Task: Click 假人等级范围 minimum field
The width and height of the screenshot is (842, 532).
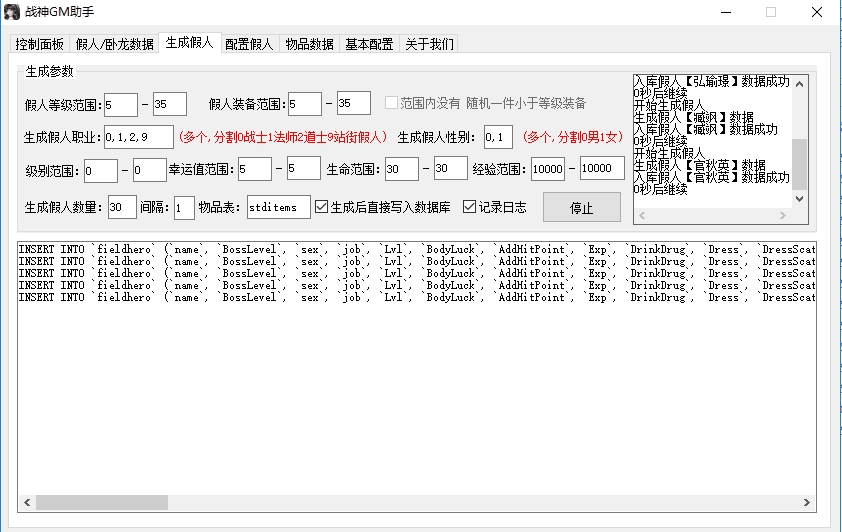Action: 121,105
